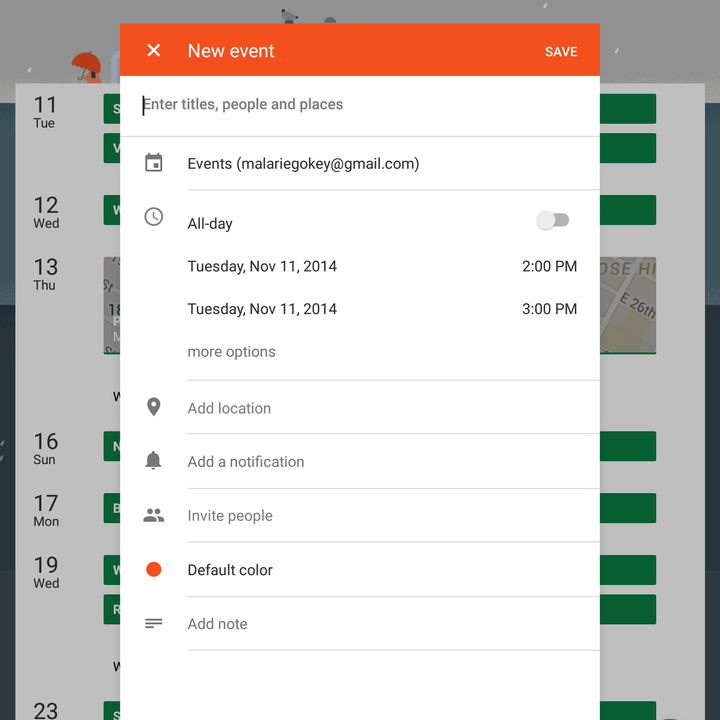Open the Events calendar account selector

tap(303, 164)
